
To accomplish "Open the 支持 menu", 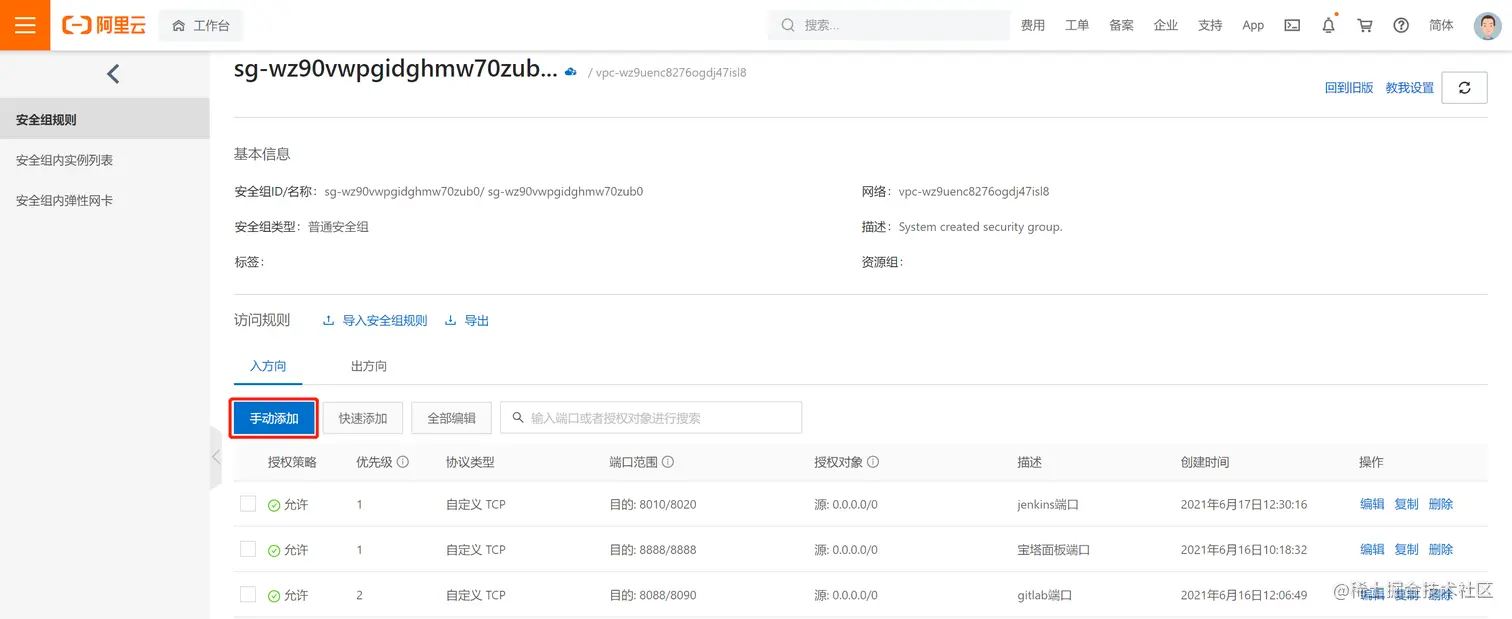I will pyautogui.click(x=1210, y=25).
